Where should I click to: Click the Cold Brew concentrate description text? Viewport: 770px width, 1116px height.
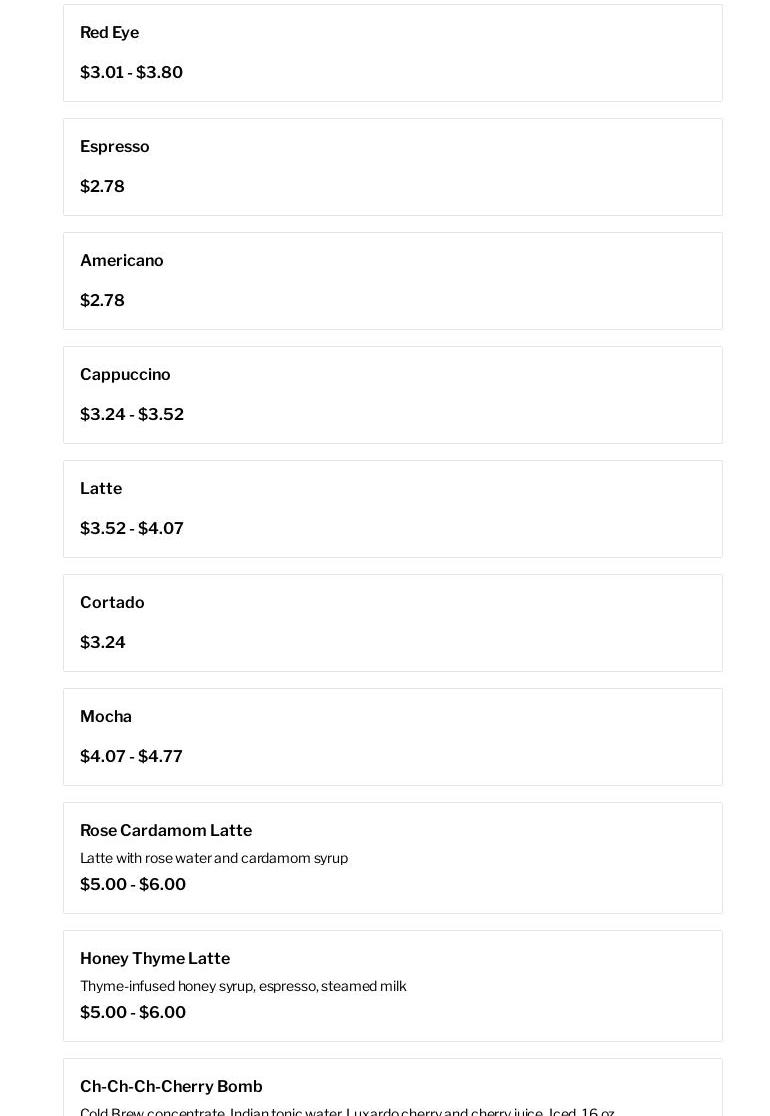347,1111
